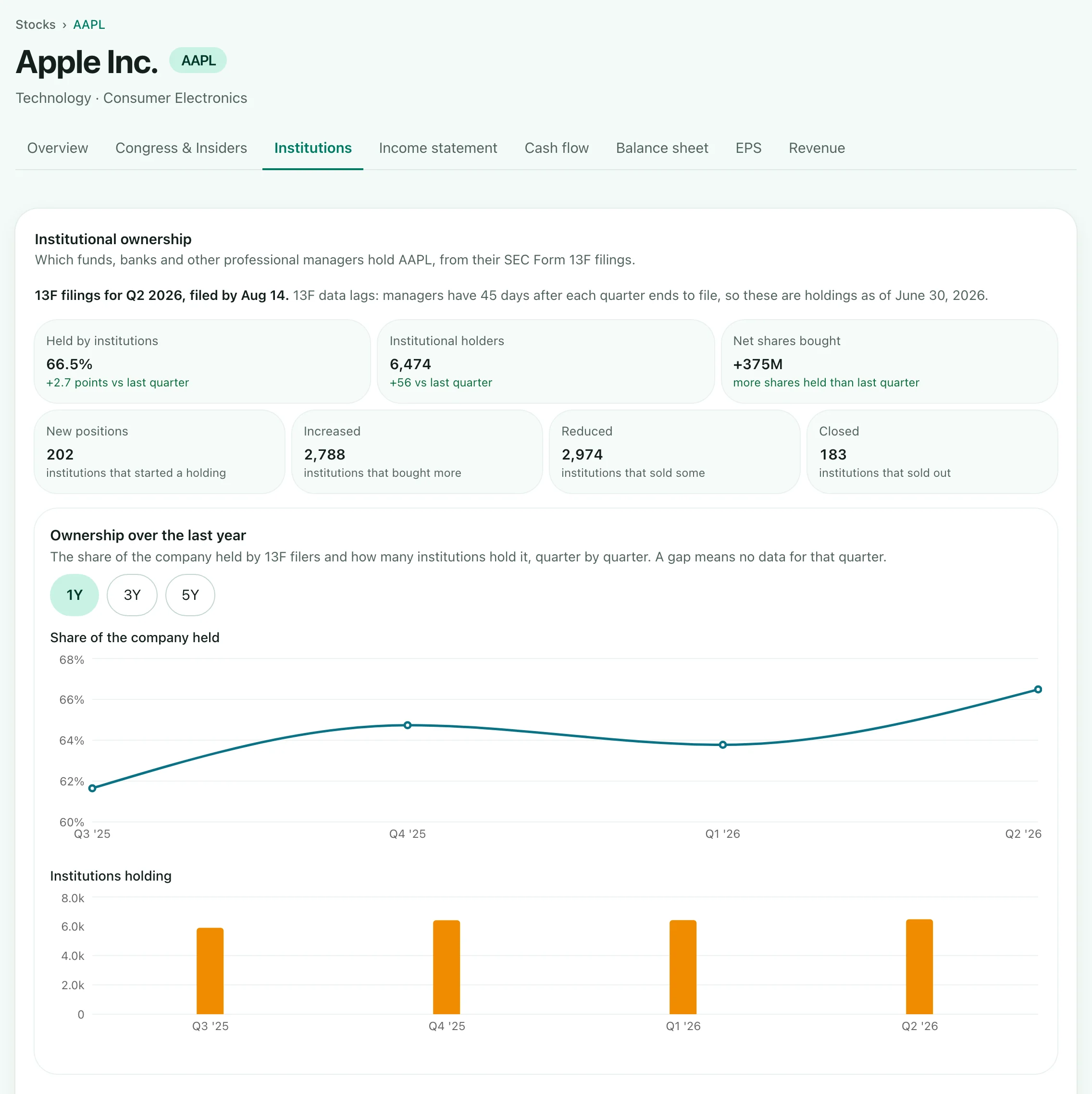Click the Q1 '26 line chart point
The image size is (1092, 1094).
pos(723,745)
